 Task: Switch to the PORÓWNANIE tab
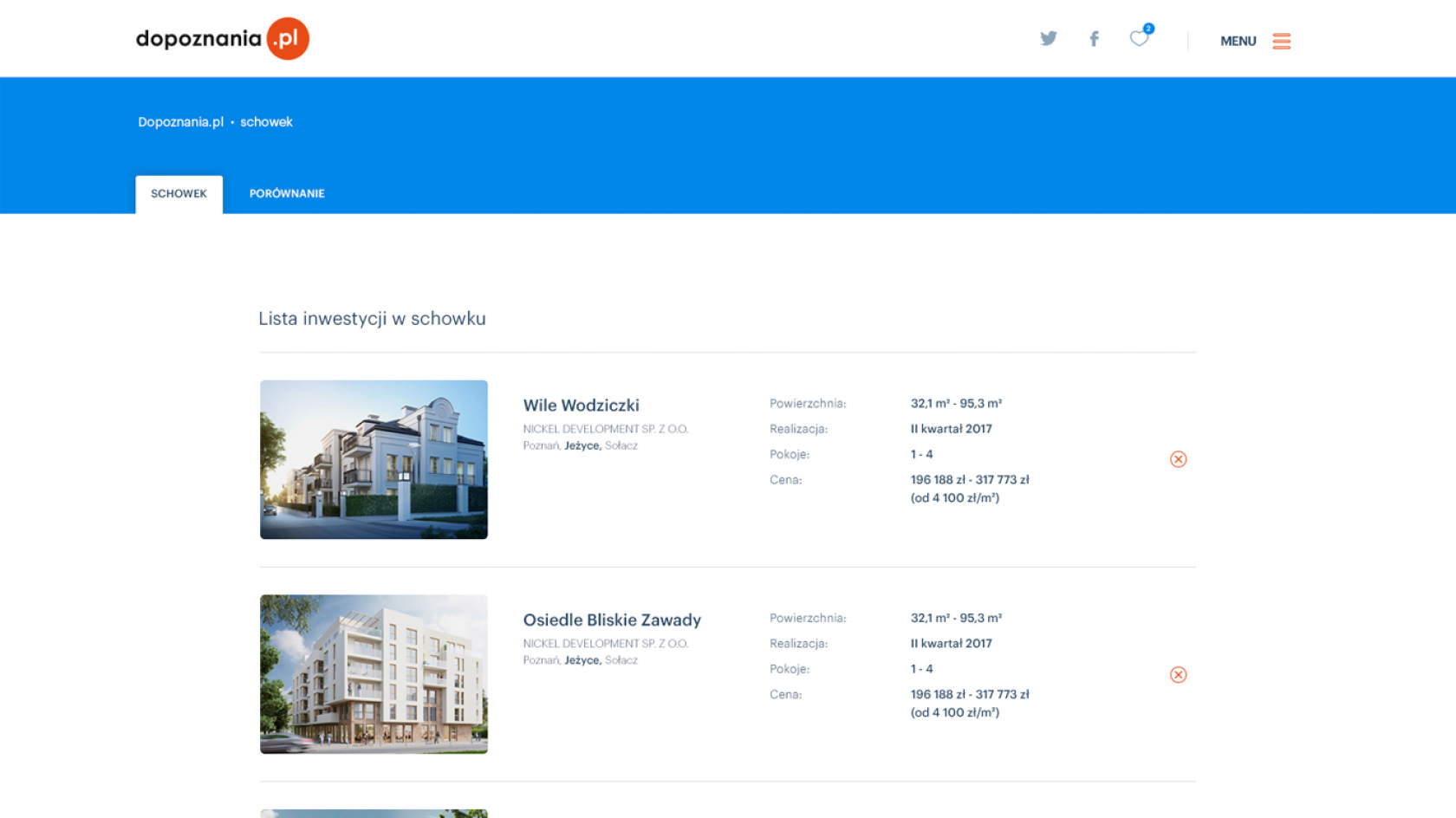(287, 194)
